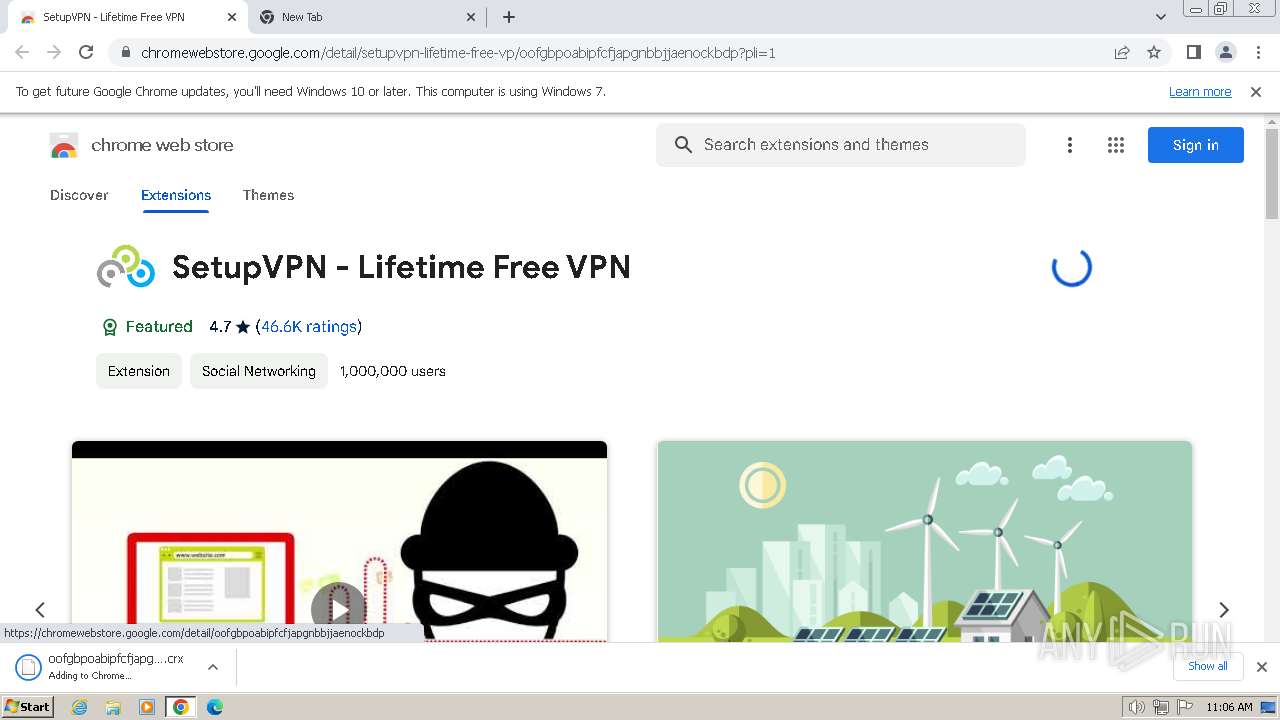This screenshot has height=720, width=1280.
Task: Click the share page icon in address bar
Action: [x=1122, y=53]
